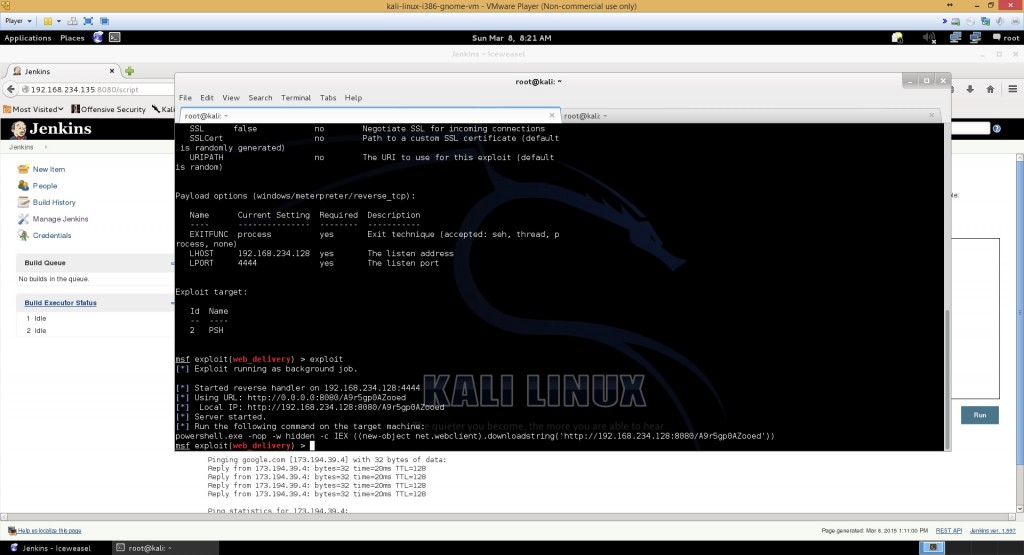Click the muted volume icon in panel
1024x555 pixels.
click(929, 37)
